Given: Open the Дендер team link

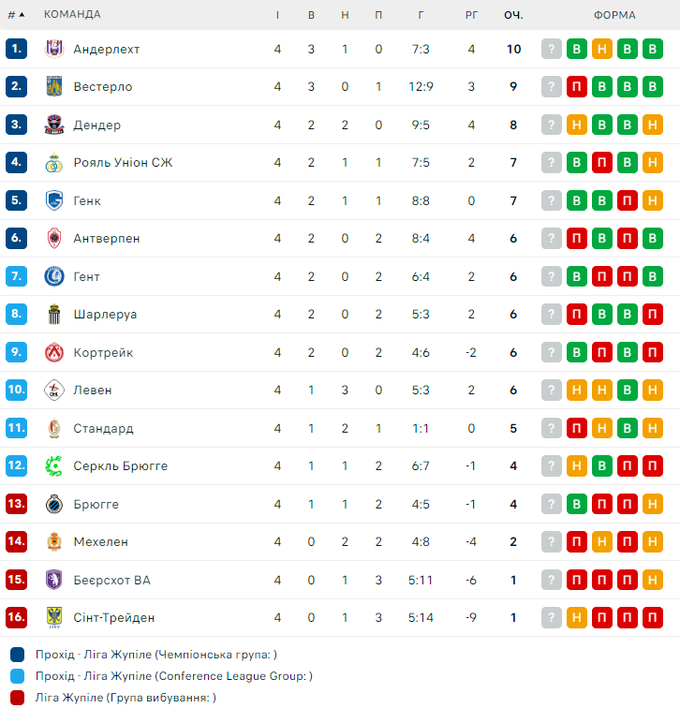Looking at the screenshot, I should [x=97, y=125].
